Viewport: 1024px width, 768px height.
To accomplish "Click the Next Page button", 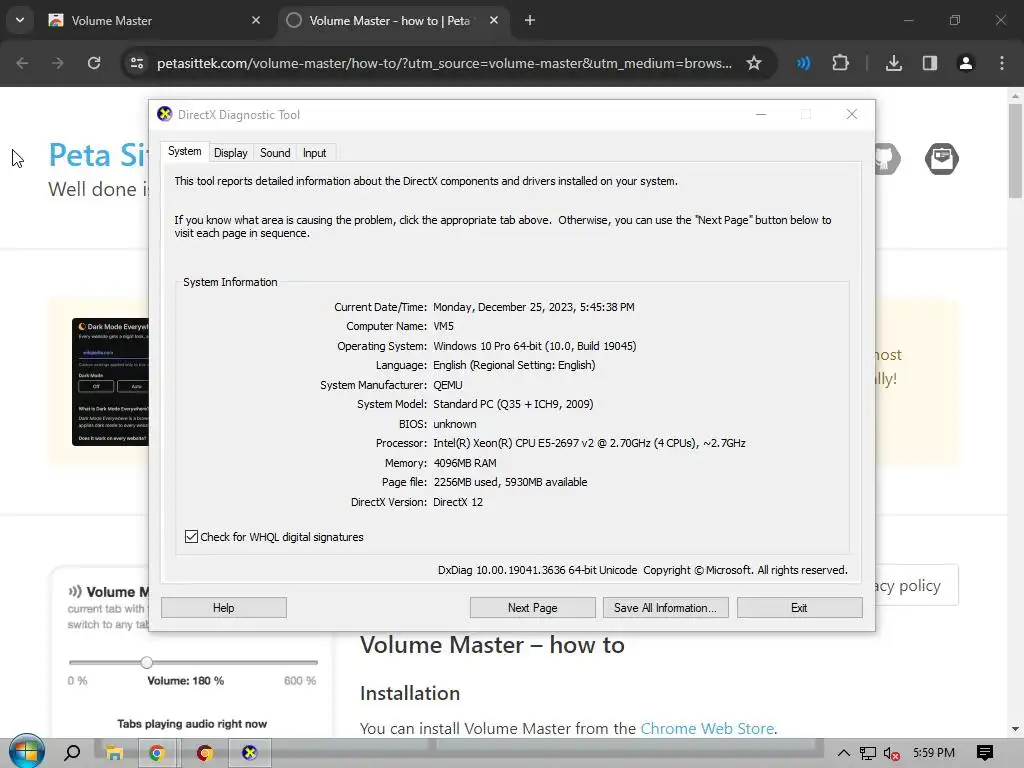I will click(x=532, y=607).
